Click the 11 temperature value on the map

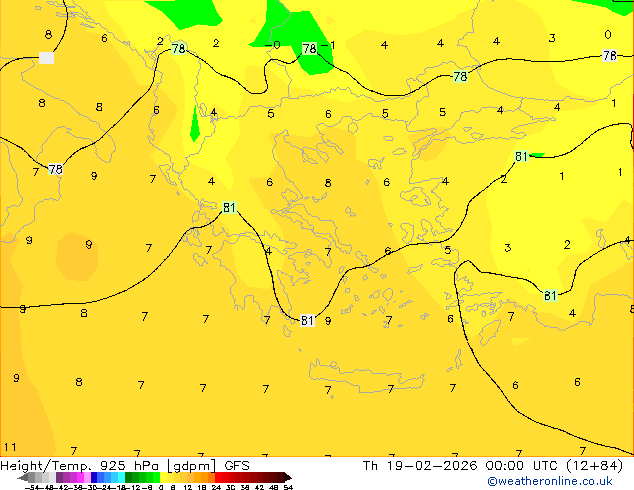tap(10, 447)
